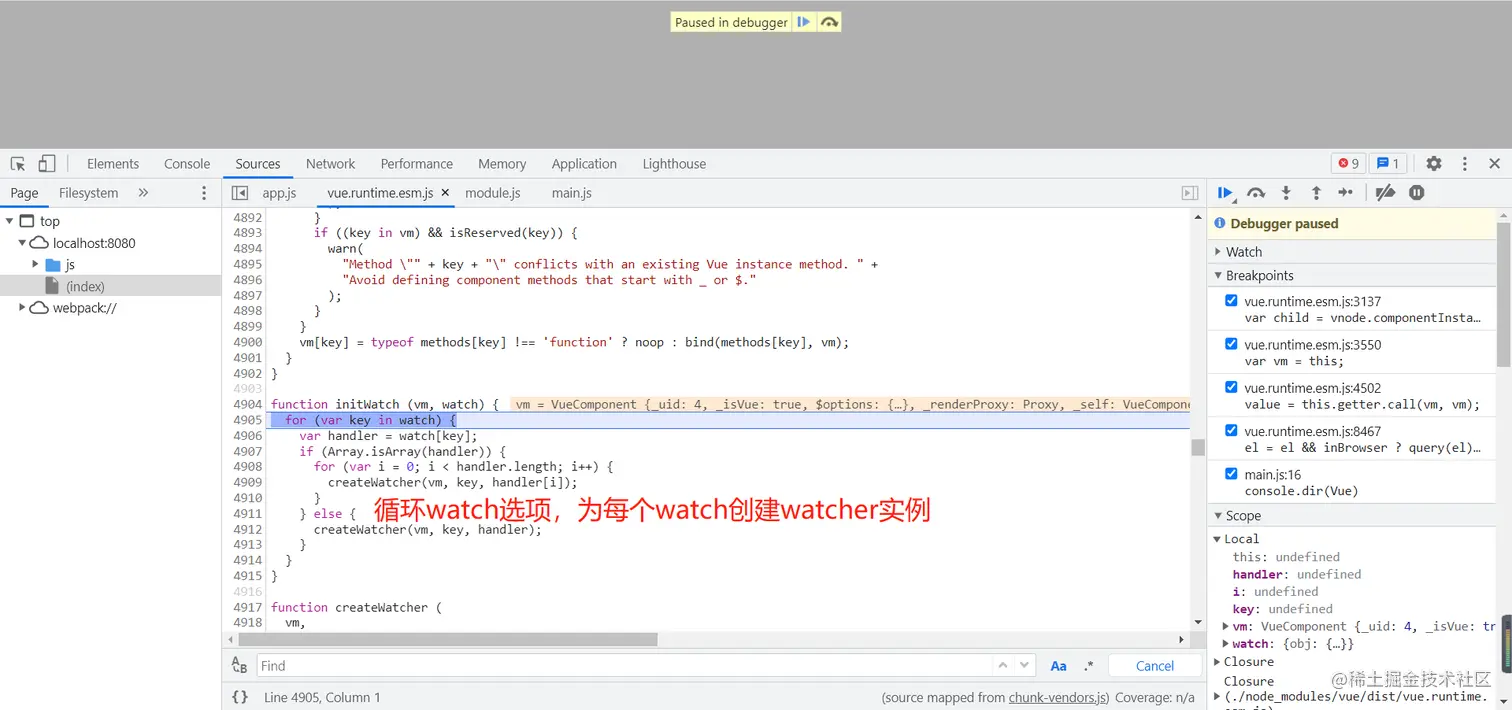
Task: Click the code editor vertical scrollbar thumb
Action: point(1198,447)
